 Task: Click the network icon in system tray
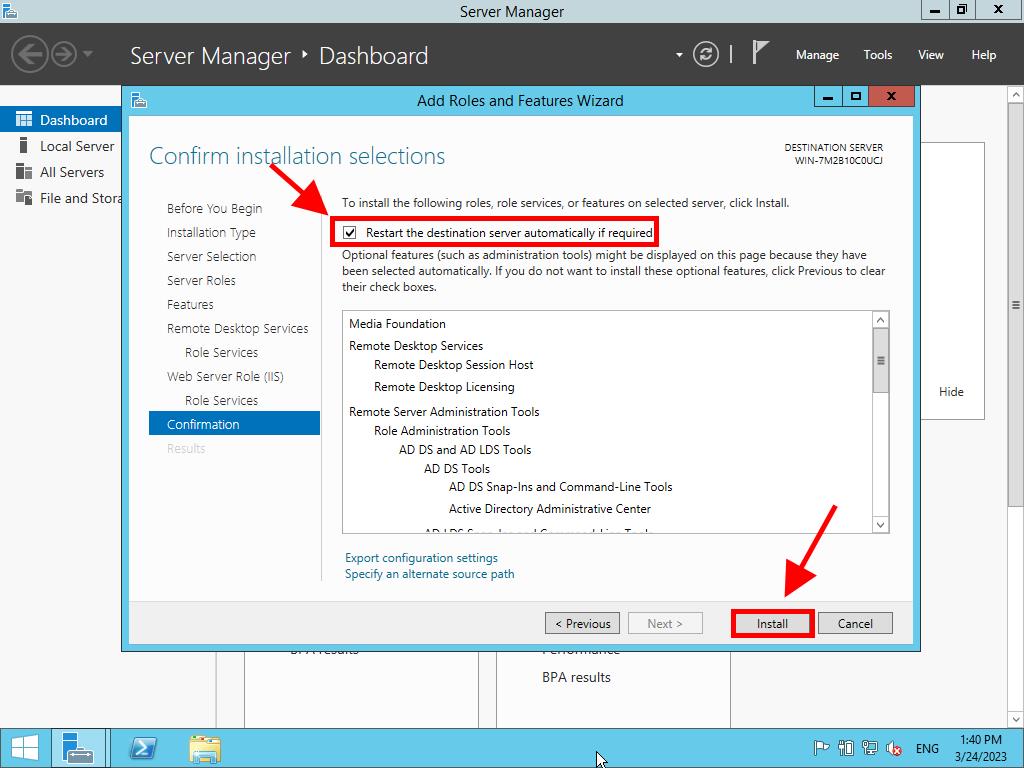pyautogui.click(x=869, y=748)
